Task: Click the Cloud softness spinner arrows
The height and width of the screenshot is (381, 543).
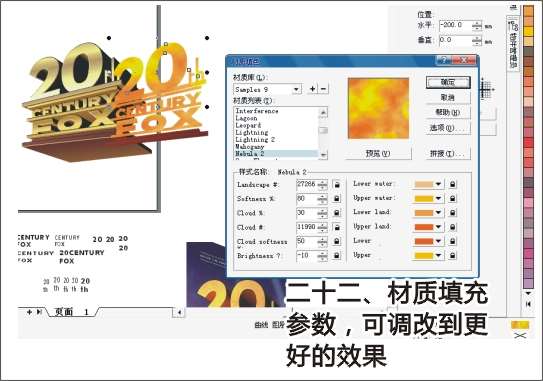Action: tap(322, 241)
